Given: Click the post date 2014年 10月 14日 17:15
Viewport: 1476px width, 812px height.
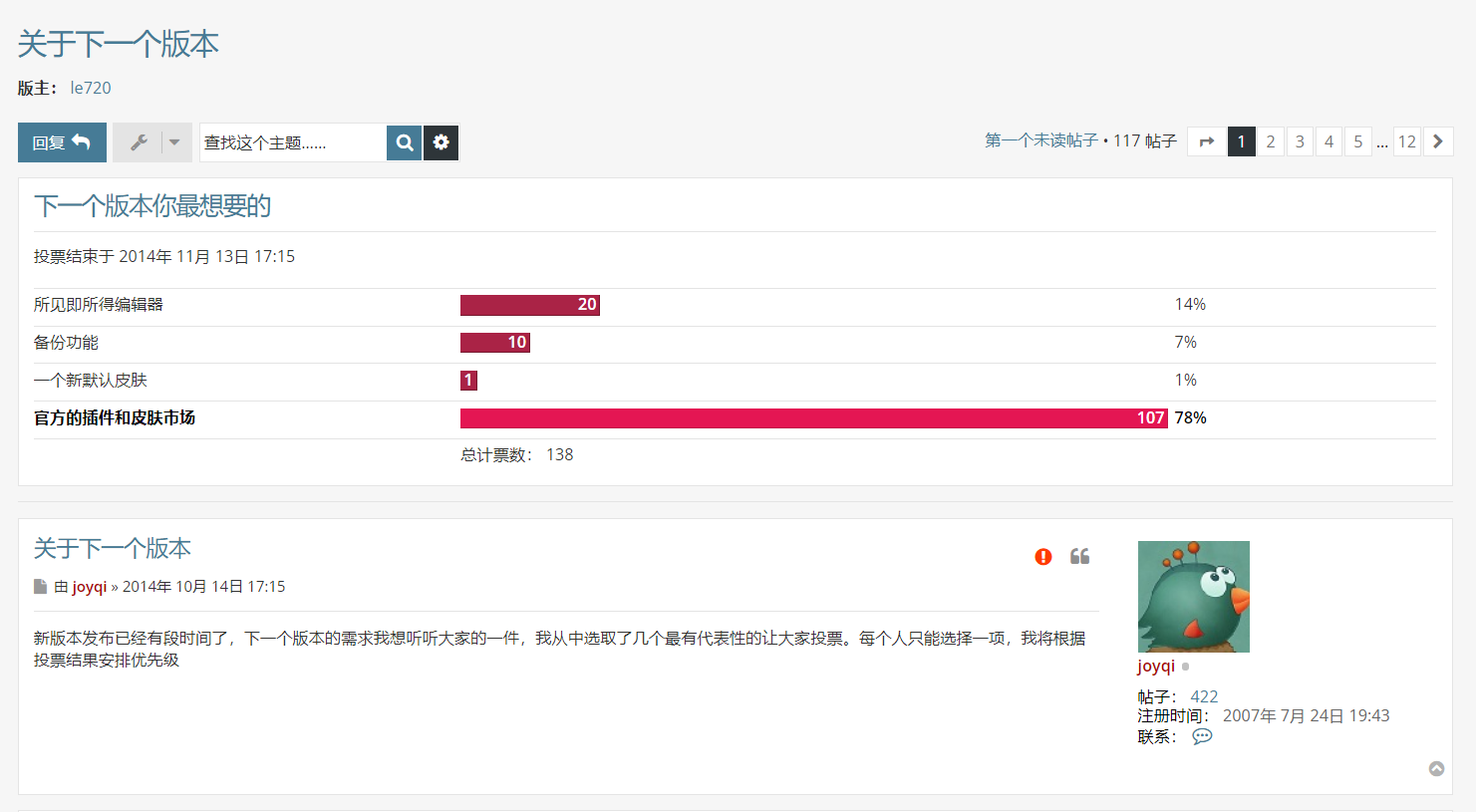Looking at the screenshot, I should point(204,587).
